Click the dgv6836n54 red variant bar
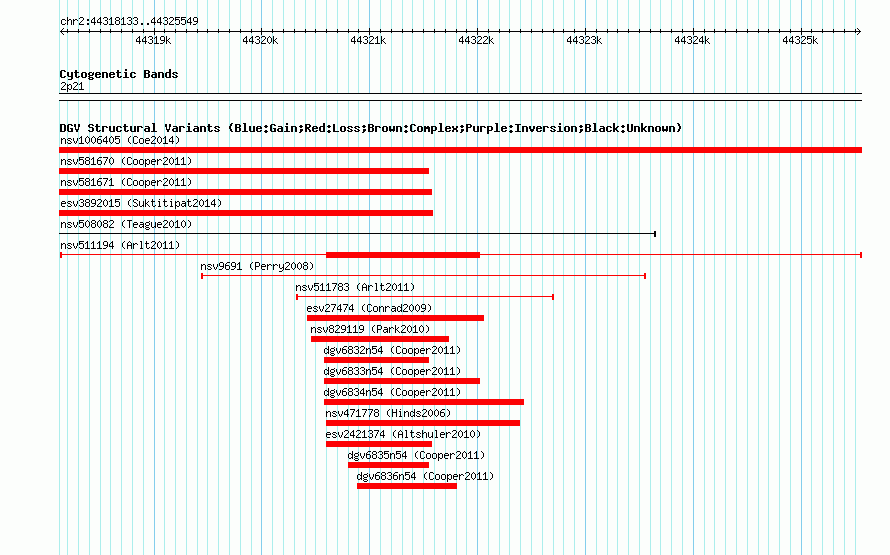Screen dimensions: 890x555 pyautogui.click(x=407, y=486)
